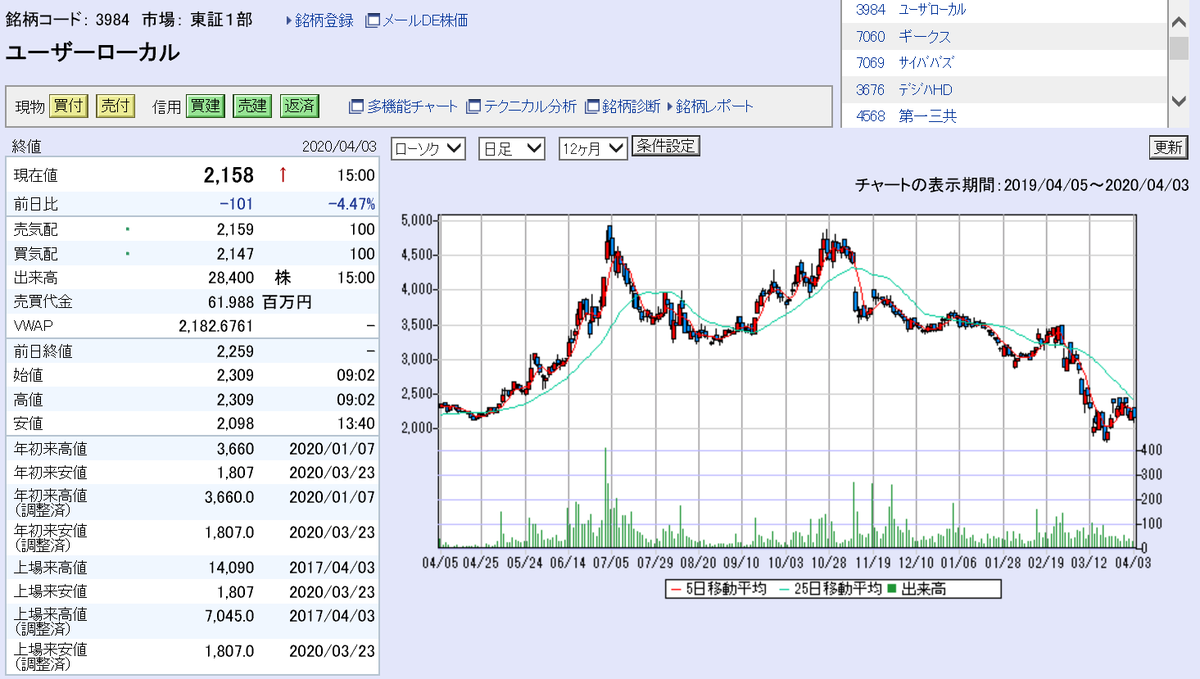The image size is (1200, 679).
Task: Open the 銘柄登録 link
Action: 324,20
